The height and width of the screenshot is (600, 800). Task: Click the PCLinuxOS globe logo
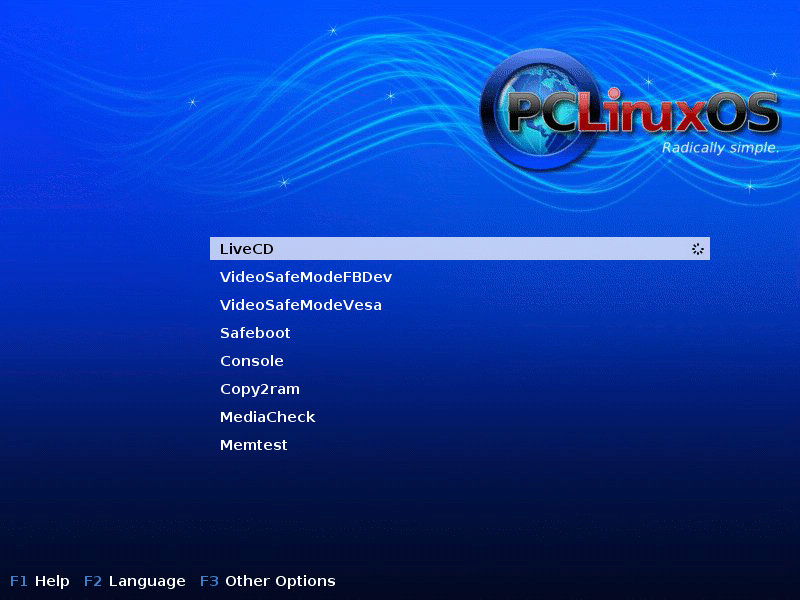[541, 110]
